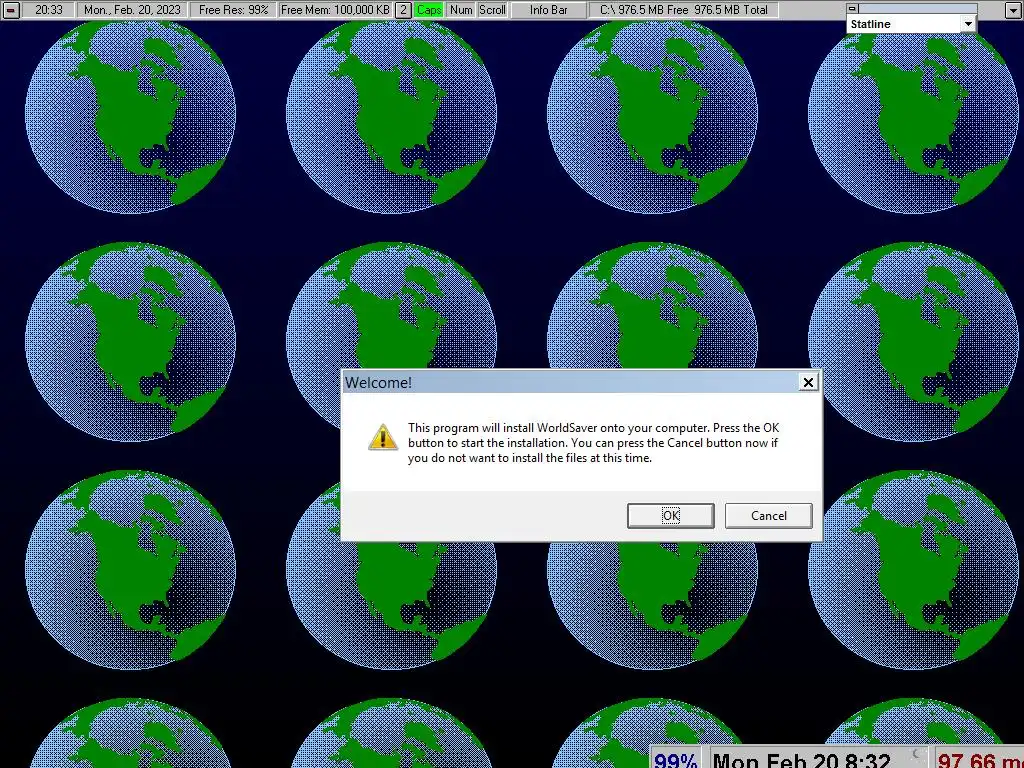Open the Statline window's small system menu icon
Image resolution: width=1024 pixels, height=768 pixels.
click(x=852, y=8)
